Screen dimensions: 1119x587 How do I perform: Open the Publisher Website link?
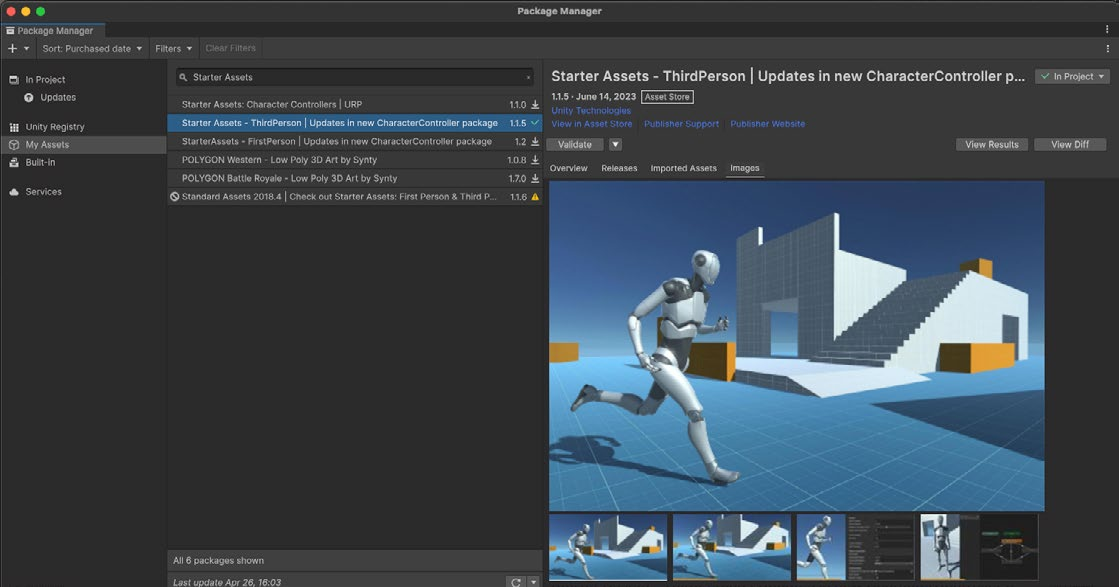[767, 123]
